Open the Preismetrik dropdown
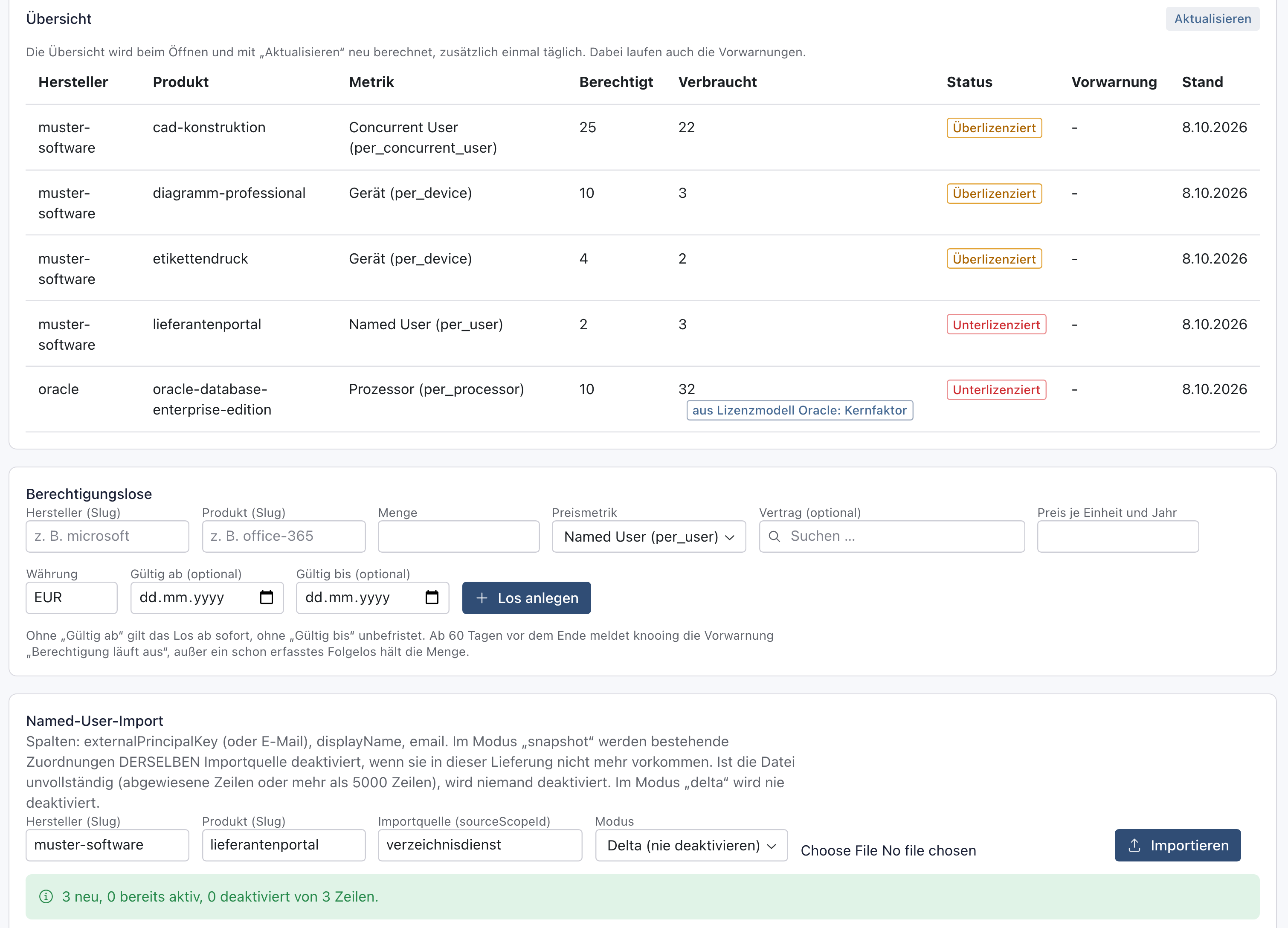The width and height of the screenshot is (1288, 928). (649, 536)
